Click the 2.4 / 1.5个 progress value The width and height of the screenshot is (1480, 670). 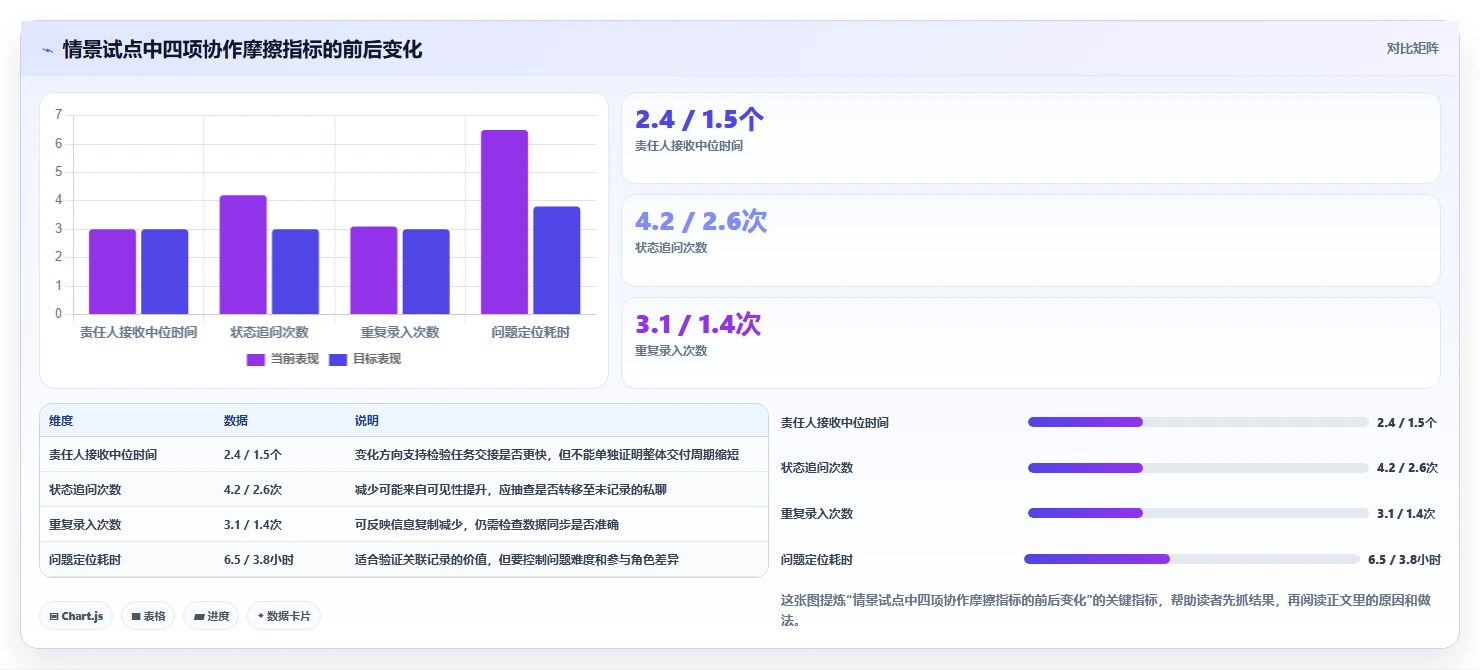click(x=1407, y=422)
